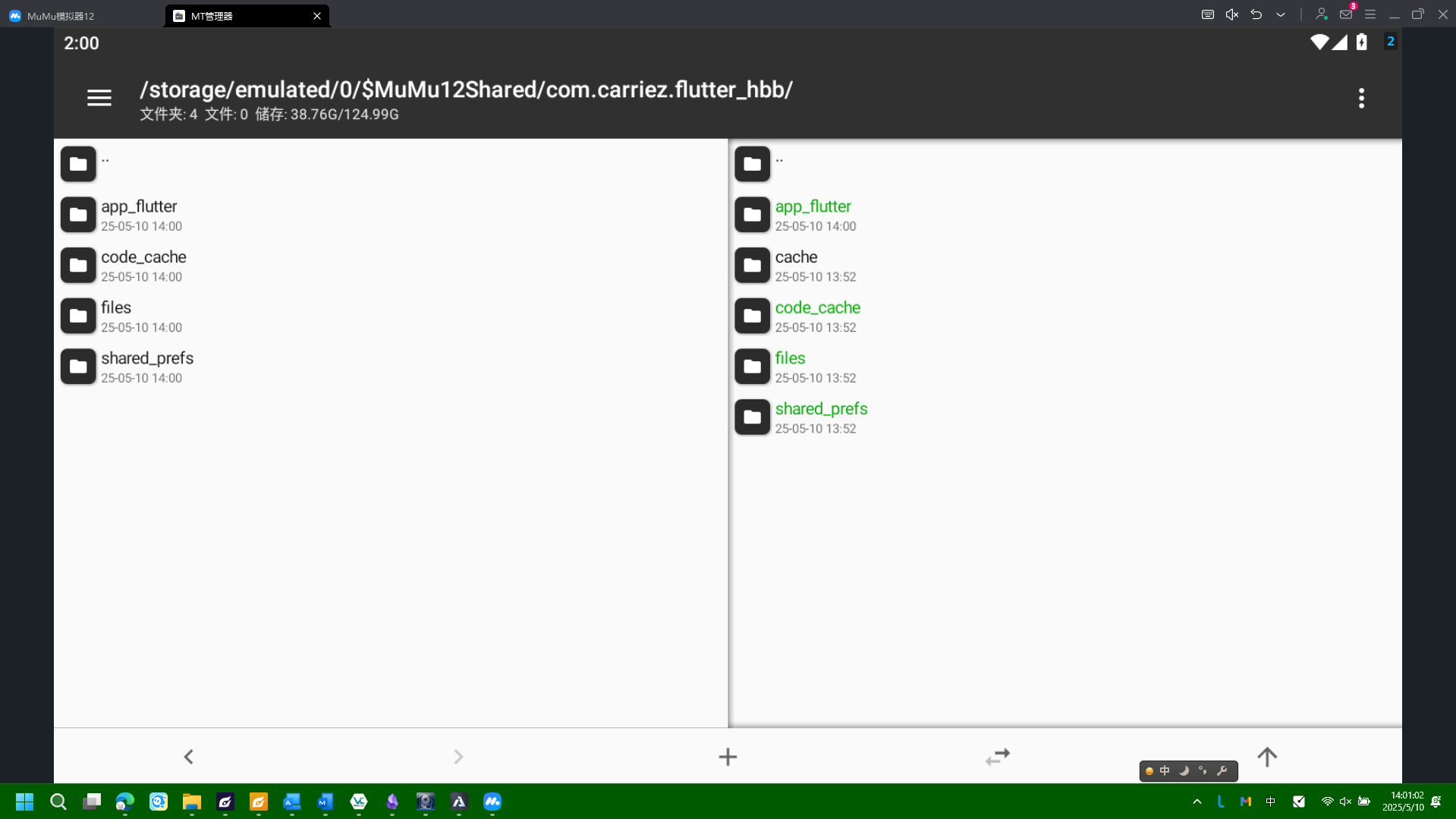Toggle IME Chinese mode '中' in floating bar

[x=1165, y=771]
